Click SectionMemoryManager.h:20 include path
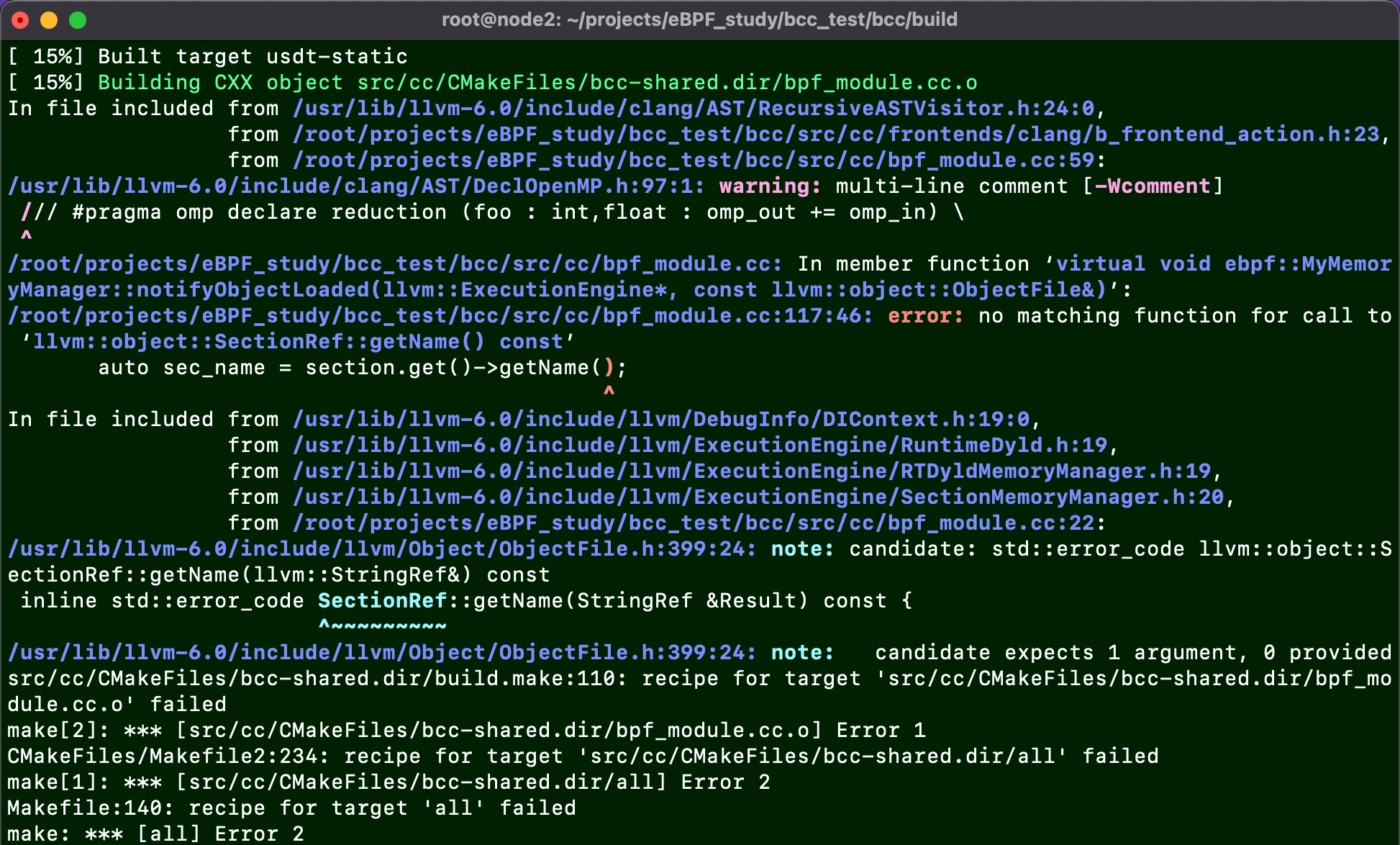This screenshot has width=1400, height=845. tap(758, 497)
